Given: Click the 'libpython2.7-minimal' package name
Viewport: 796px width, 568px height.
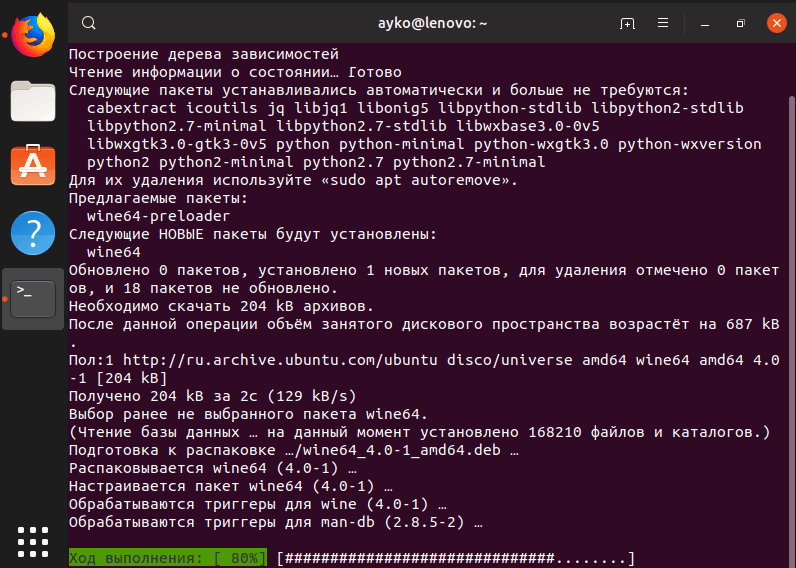Looking at the screenshot, I should (x=176, y=126).
